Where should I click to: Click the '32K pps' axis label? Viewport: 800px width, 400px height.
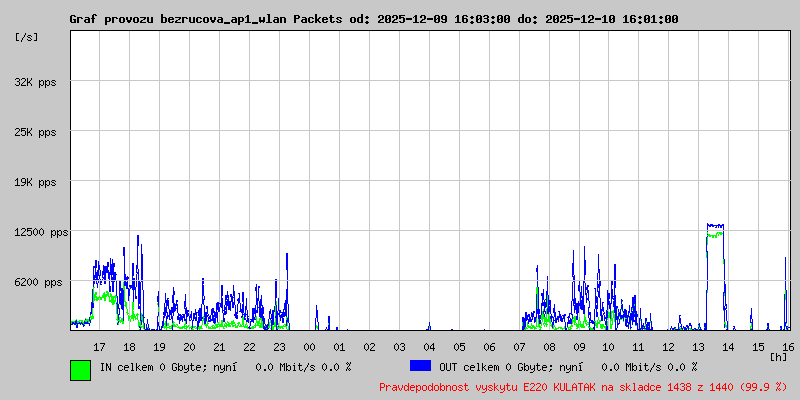(x=35, y=82)
